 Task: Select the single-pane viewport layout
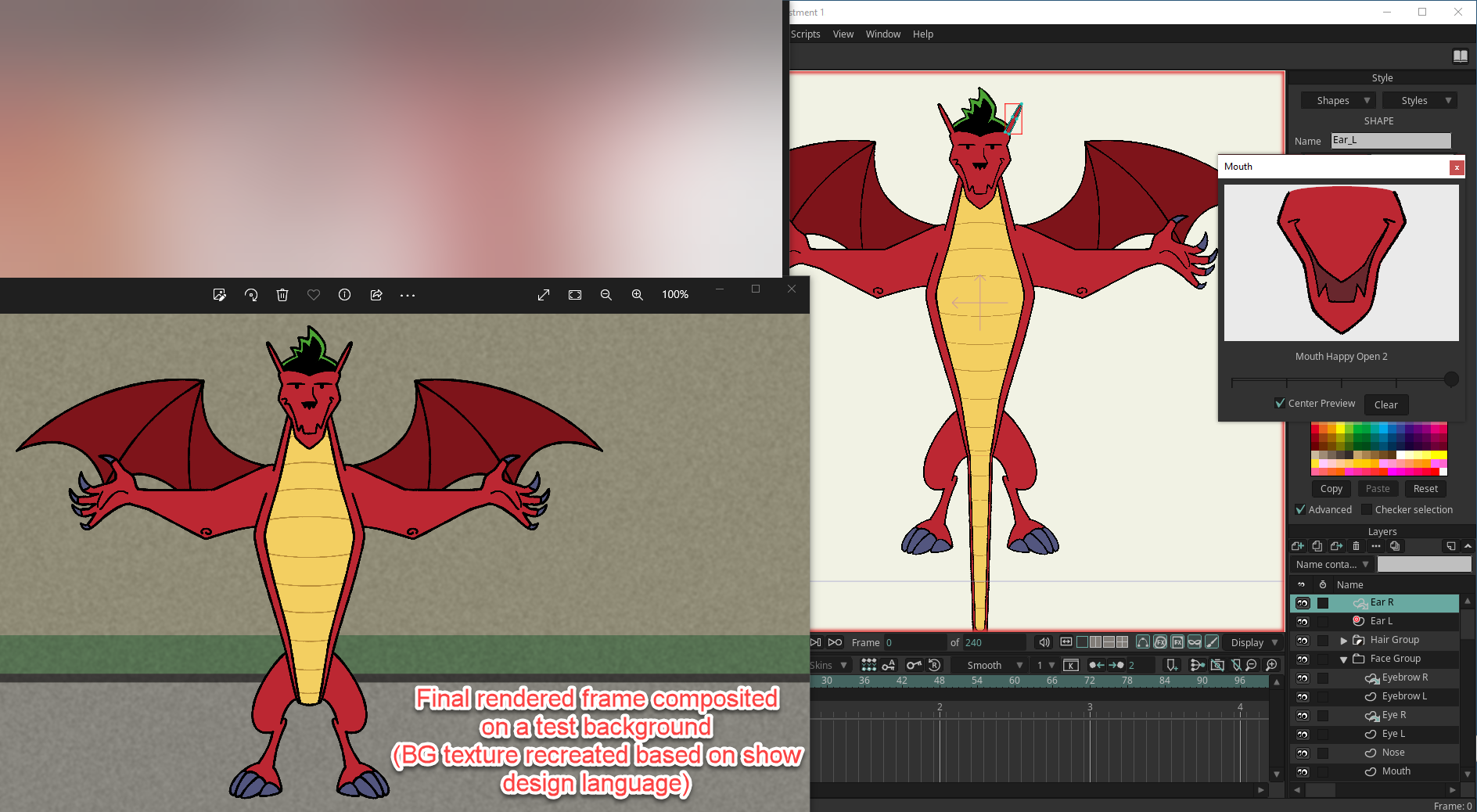tap(1083, 642)
